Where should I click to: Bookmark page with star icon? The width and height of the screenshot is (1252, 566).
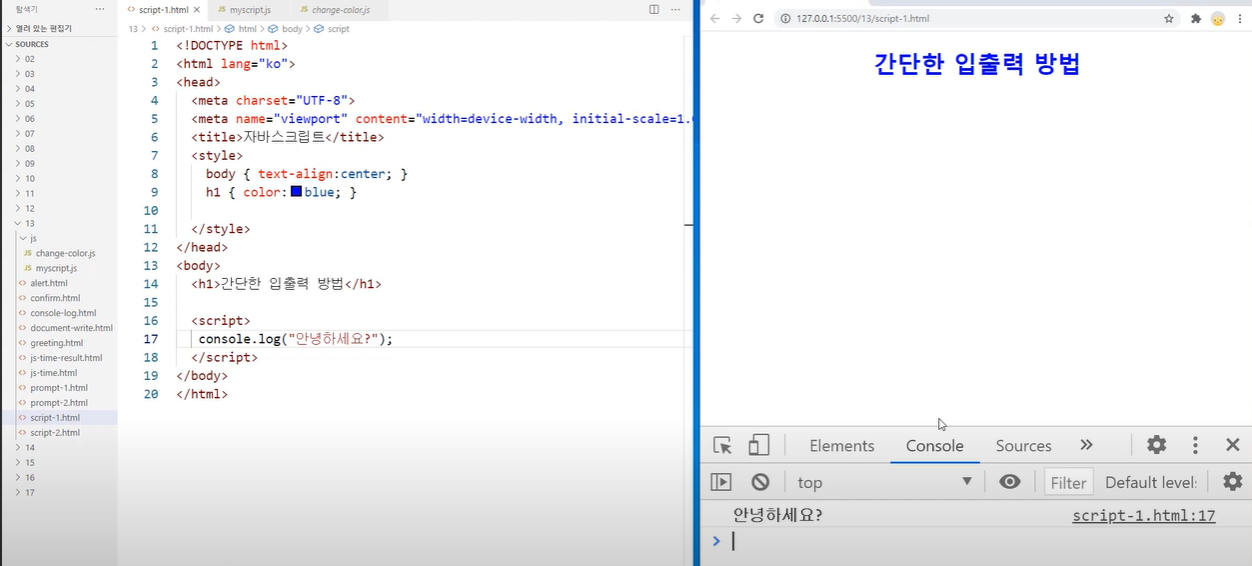[x=1169, y=18]
